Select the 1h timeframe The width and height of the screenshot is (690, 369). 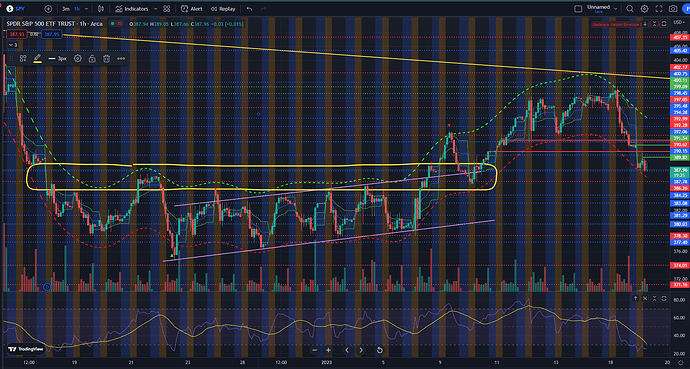coord(77,9)
